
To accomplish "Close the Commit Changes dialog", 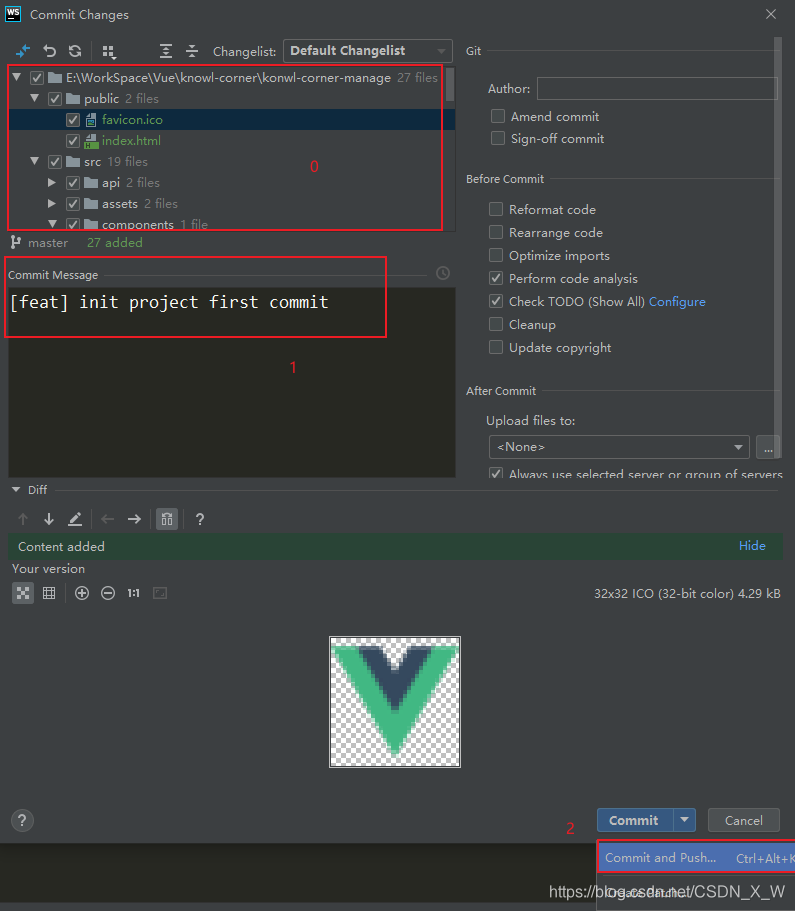I will tap(771, 14).
